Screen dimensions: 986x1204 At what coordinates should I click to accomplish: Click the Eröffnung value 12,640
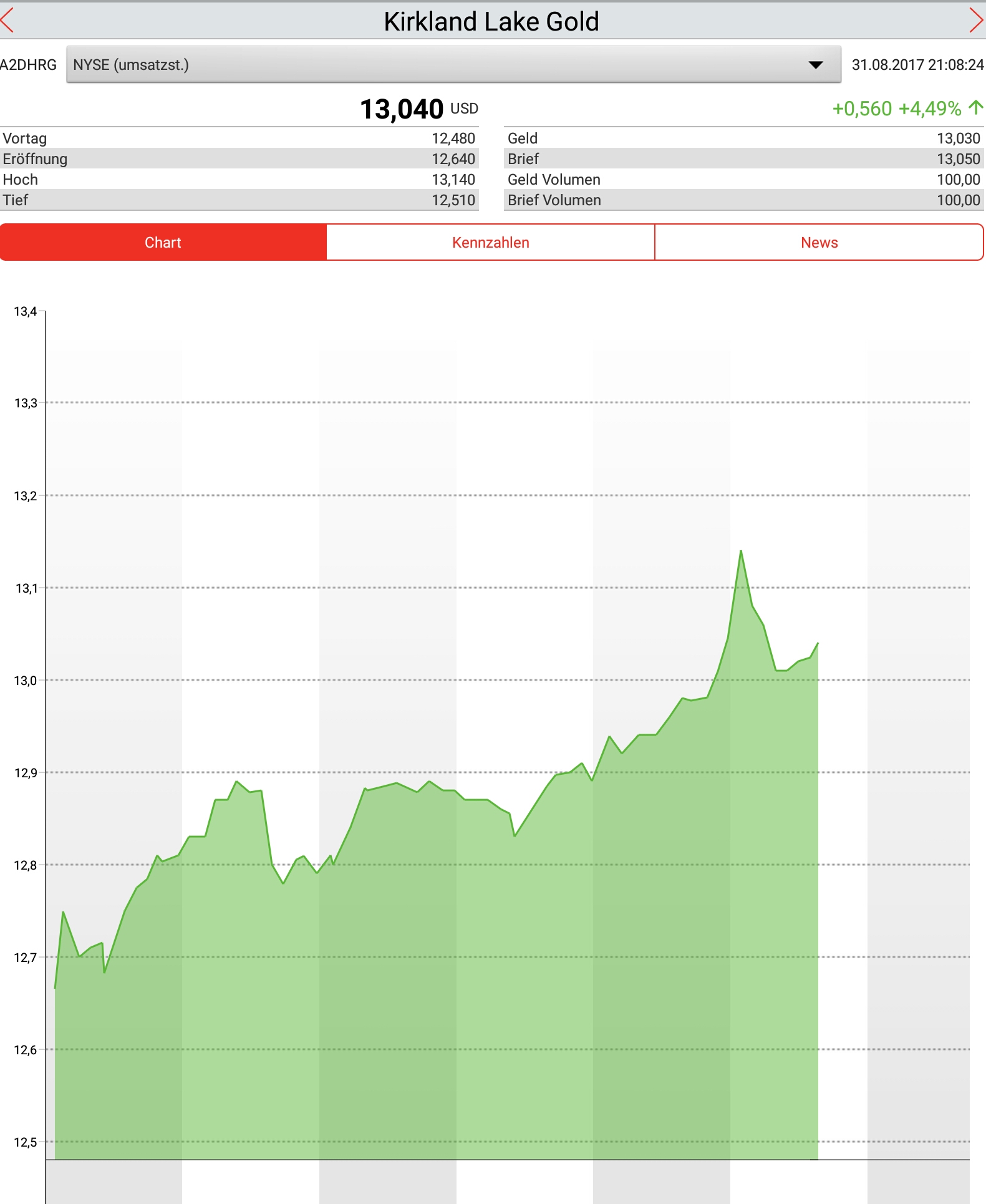pyautogui.click(x=453, y=159)
